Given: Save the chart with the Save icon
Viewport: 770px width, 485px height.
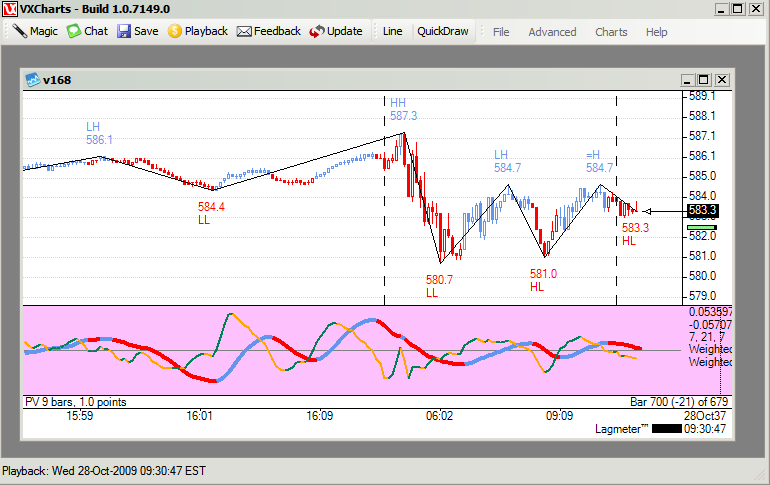Looking at the screenshot, I should (x=137, y=31).
